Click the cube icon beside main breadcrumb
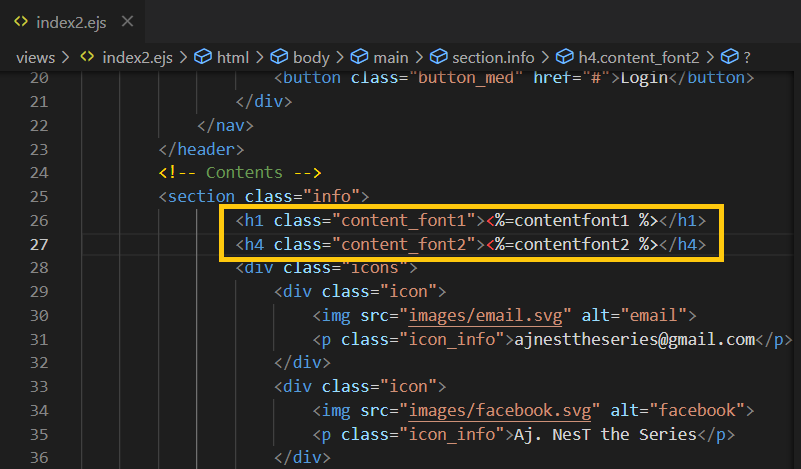The width and height of the screenshot is (801, 469). [x=359, y=57]
